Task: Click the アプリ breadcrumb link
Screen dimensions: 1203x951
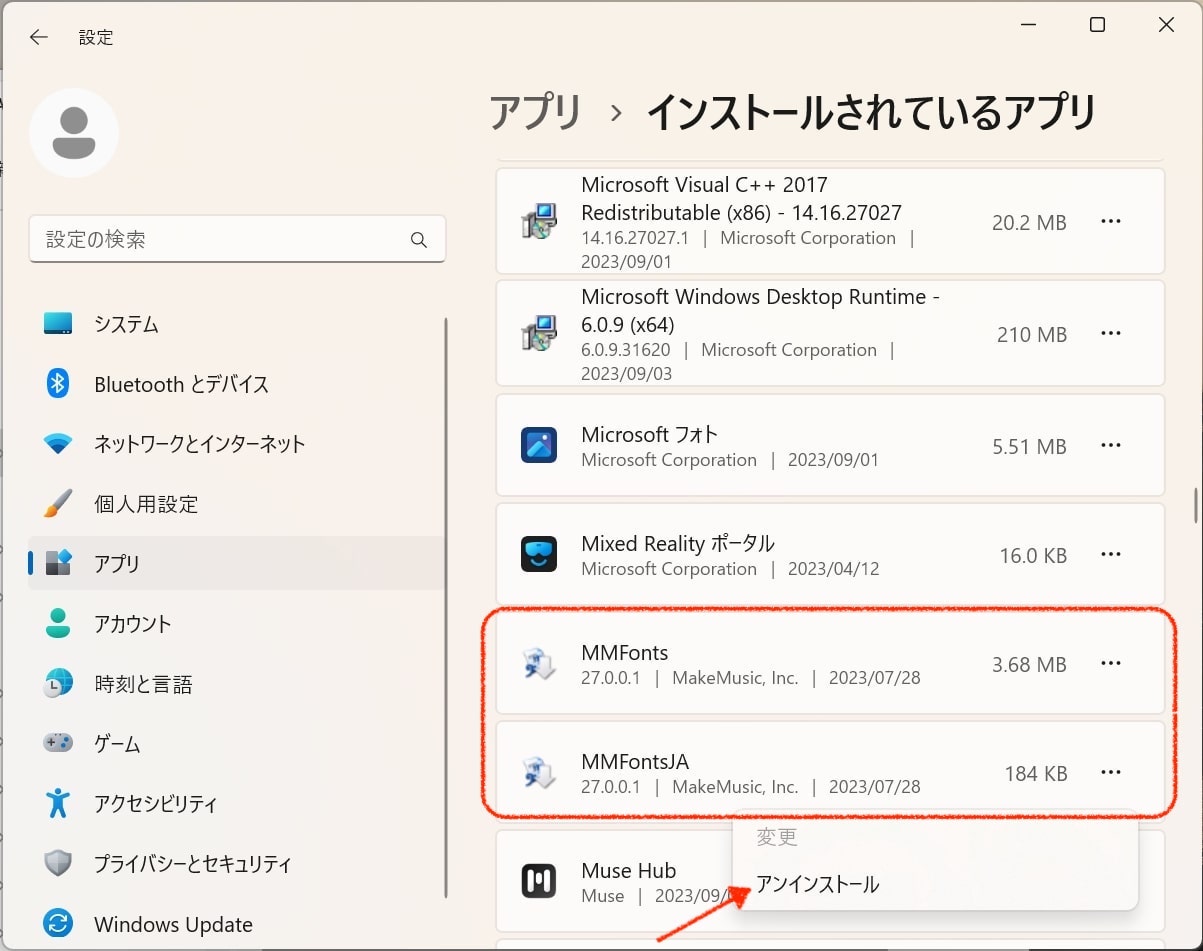Action: pyautogui.click(x=535, y=112)
